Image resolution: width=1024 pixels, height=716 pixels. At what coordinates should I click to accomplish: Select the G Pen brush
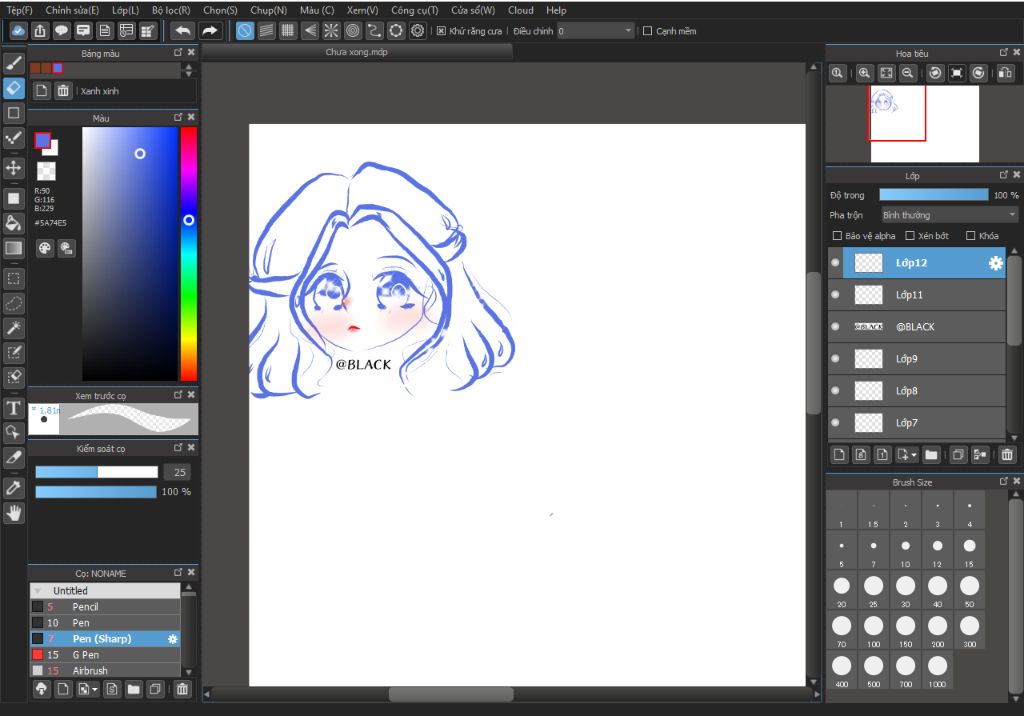pos(105,655)
